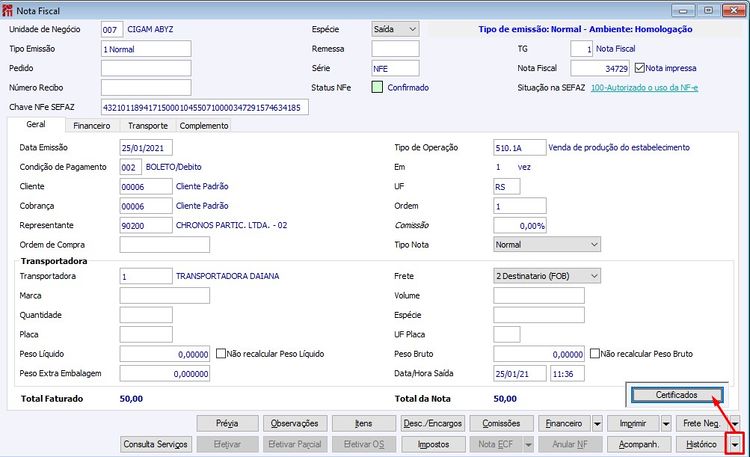Open the Espécie Saída dropdown
The image size is (750, 457).
(x=395, y=29)
